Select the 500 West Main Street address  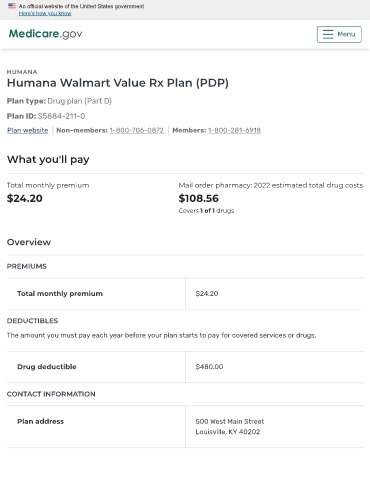pos(230,421)
